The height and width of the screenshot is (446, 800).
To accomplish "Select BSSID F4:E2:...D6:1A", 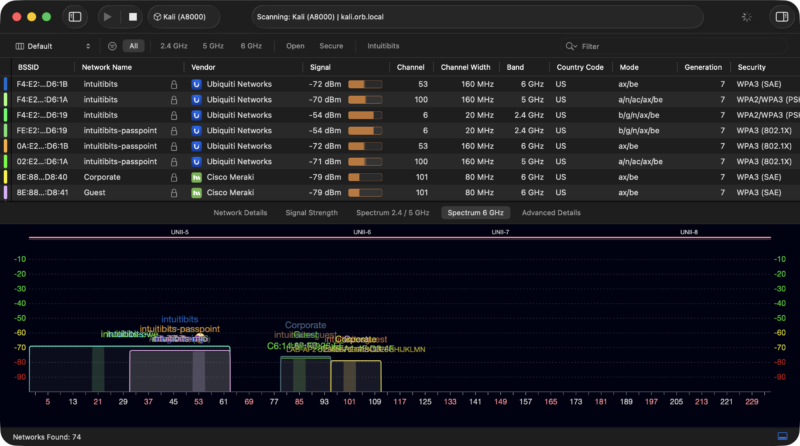I will (x=42, y=100).
